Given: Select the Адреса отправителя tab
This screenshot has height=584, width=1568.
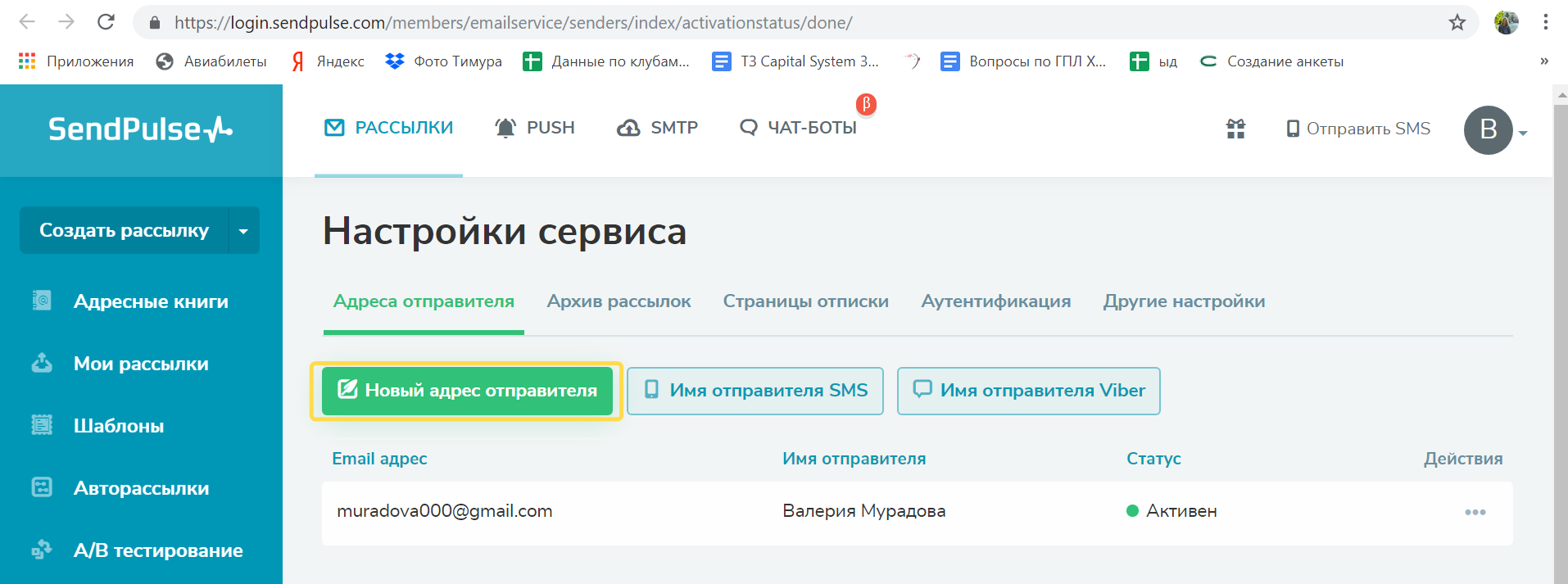Looking at the screenshot, I should pyautogui.click(x=424, y=301).
